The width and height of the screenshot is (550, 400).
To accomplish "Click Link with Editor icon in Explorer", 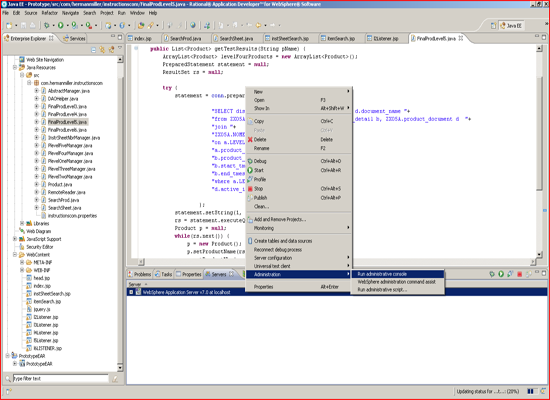I will coord(102,50).
